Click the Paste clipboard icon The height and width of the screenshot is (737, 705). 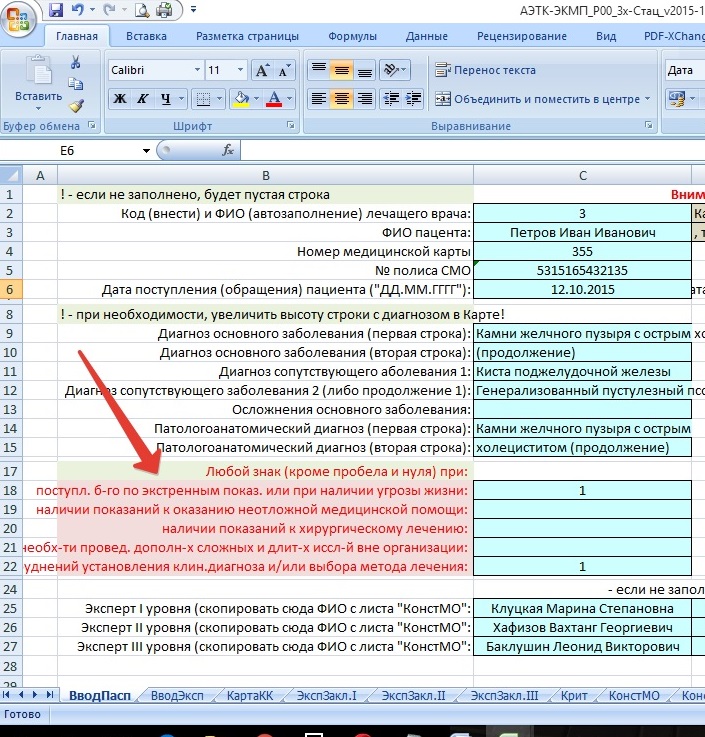[39, 71]
